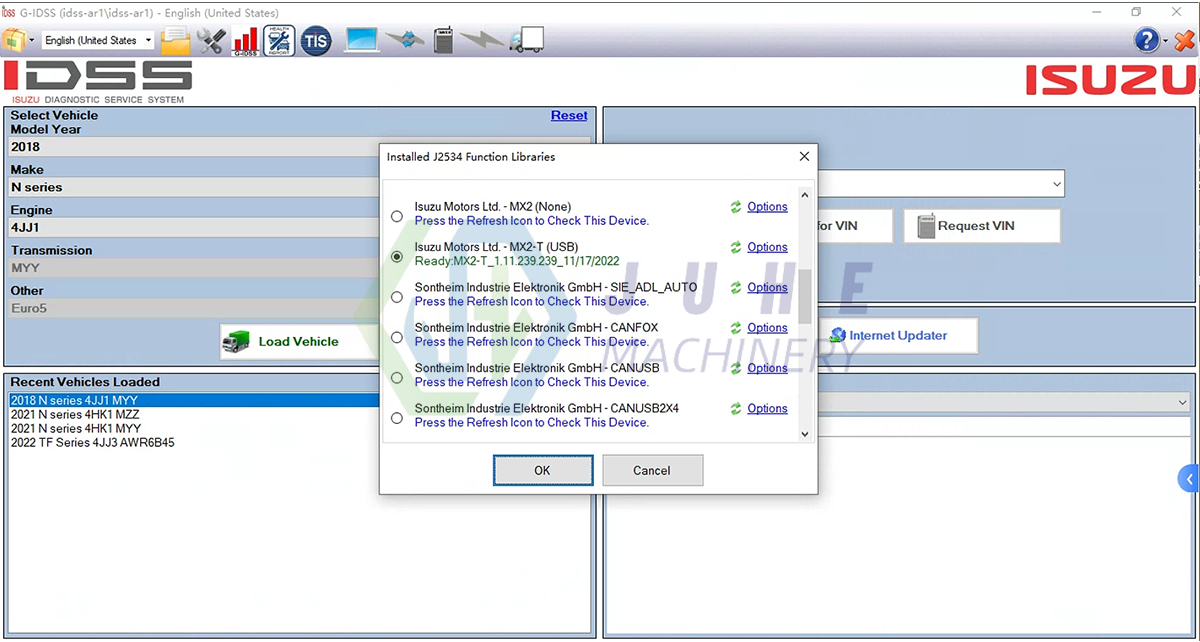Click the dialog's down scroll arrow
This screenshot has height=642, width=1200.
(x=804, y=433)
